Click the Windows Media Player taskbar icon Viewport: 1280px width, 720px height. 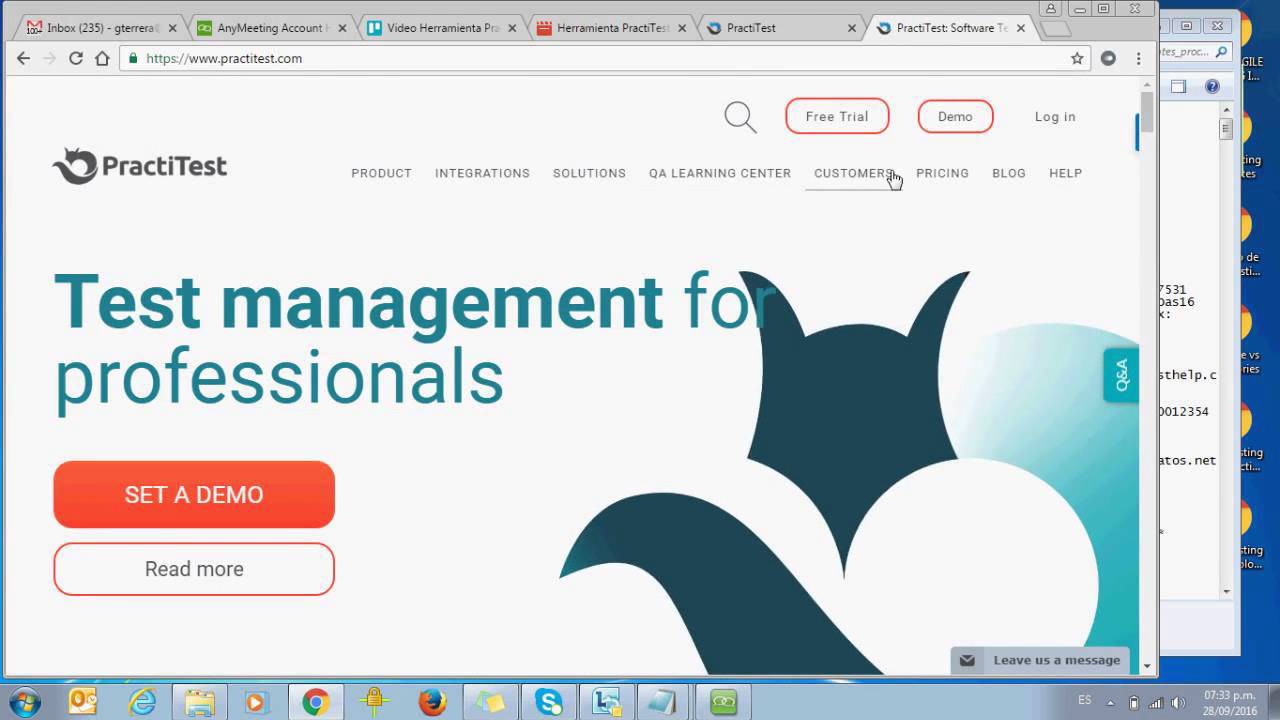(x=256, y=702)
